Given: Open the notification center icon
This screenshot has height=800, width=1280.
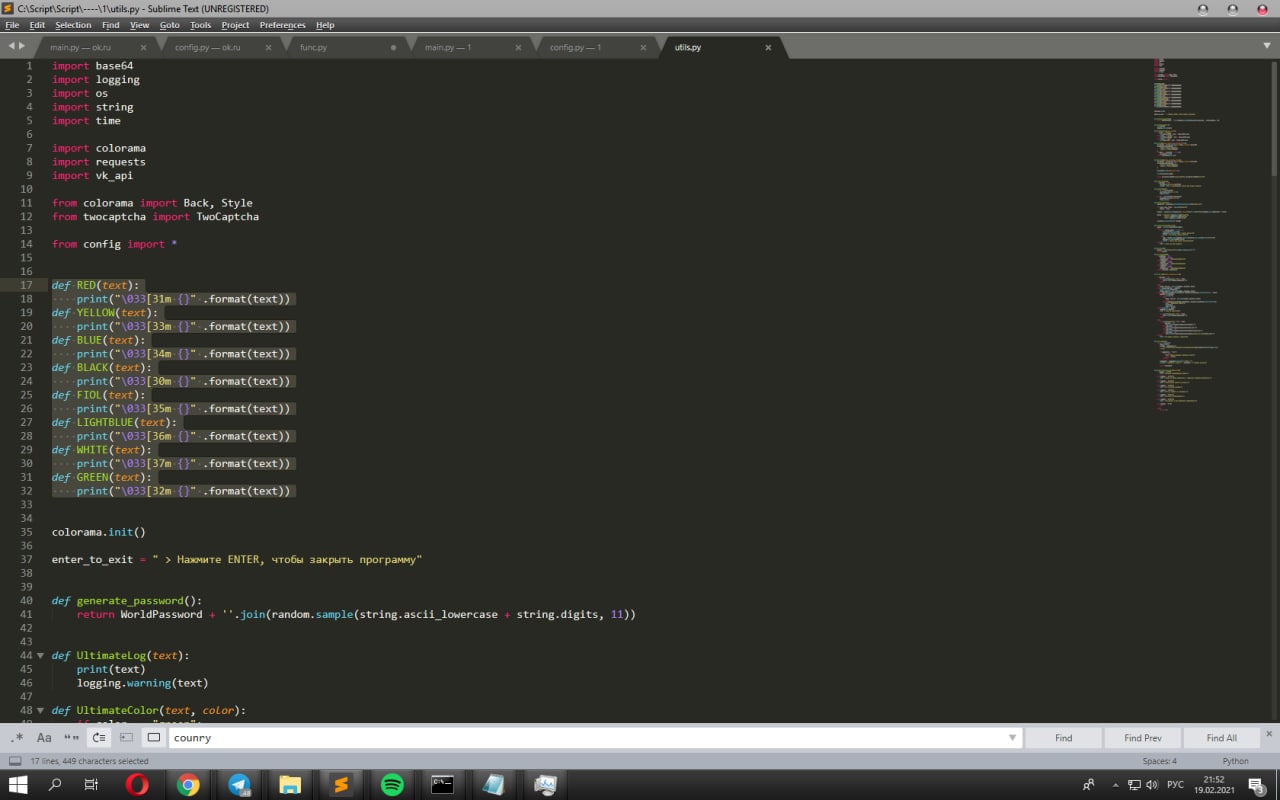Looking at the screenshot, I should pyautogui.click(x=1256, y=785).
